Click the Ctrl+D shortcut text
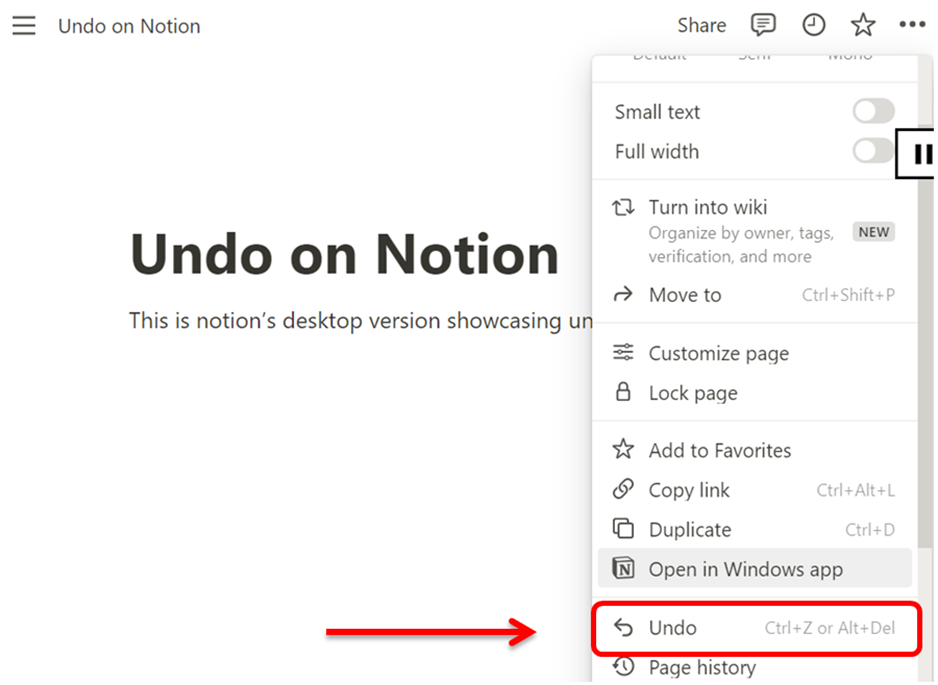This screenshot has width=938, height=685. (x=870, y=529)
